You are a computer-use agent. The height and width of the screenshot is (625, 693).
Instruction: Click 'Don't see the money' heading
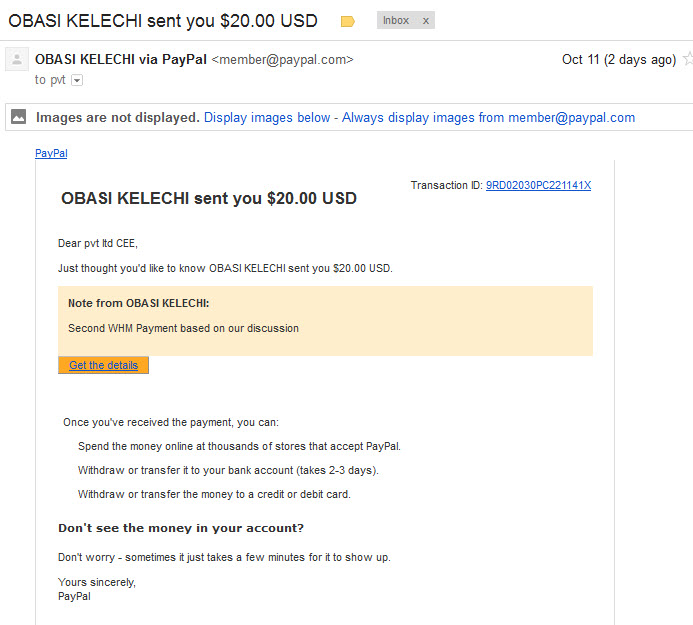181,528
